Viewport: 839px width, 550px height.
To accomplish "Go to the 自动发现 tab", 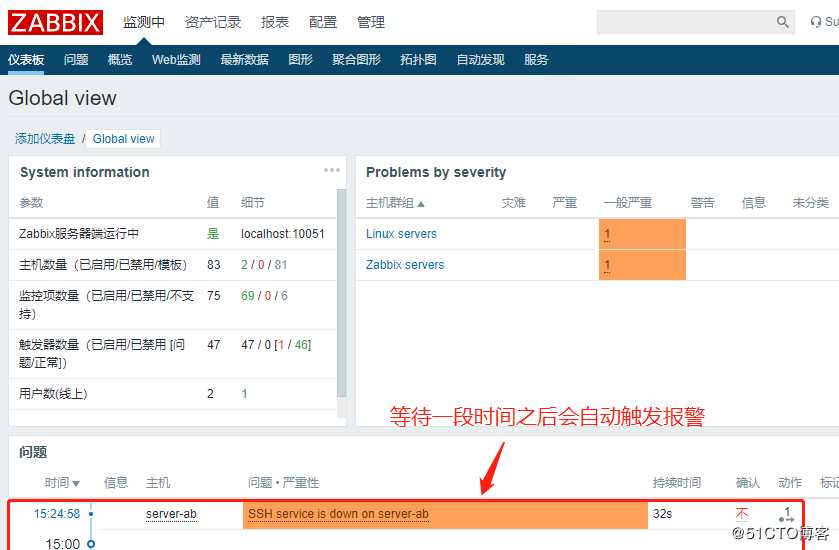I will (x=480, y=60).
